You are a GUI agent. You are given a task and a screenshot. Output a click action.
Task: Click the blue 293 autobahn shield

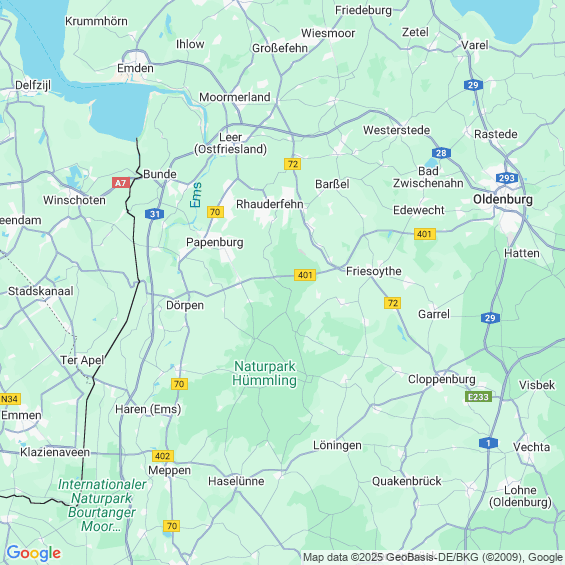point(507,178)
